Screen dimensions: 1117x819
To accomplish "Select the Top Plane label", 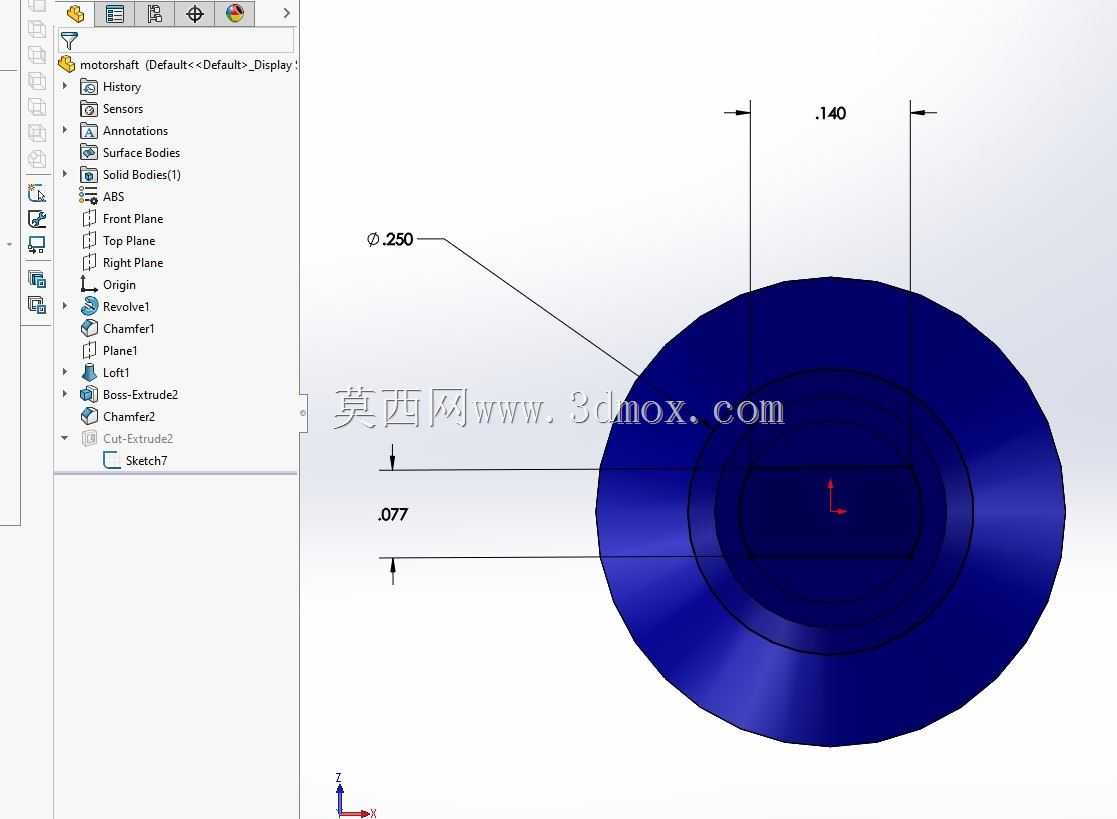I will pos(129,241).
